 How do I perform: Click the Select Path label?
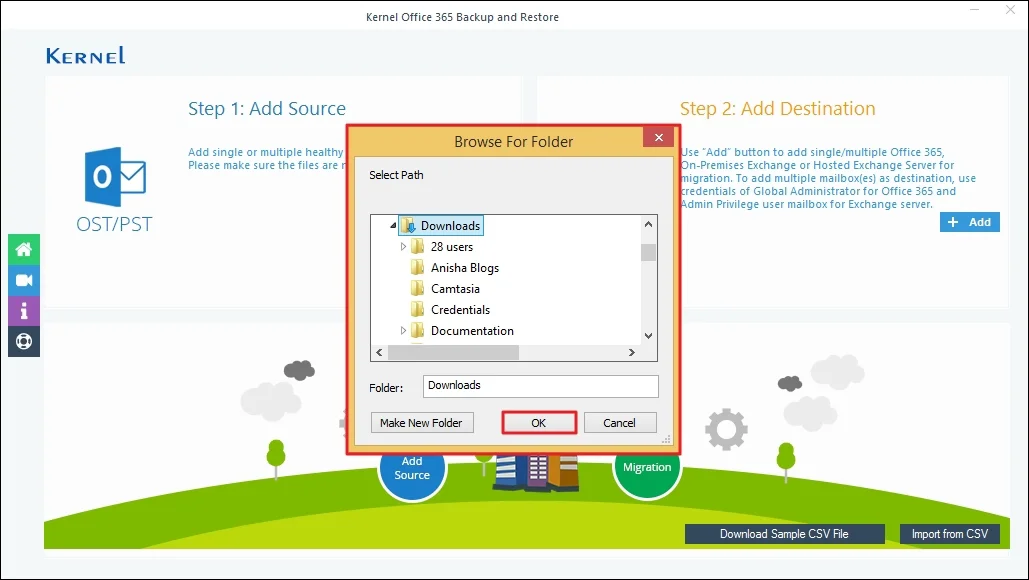(x=396, y=175)
